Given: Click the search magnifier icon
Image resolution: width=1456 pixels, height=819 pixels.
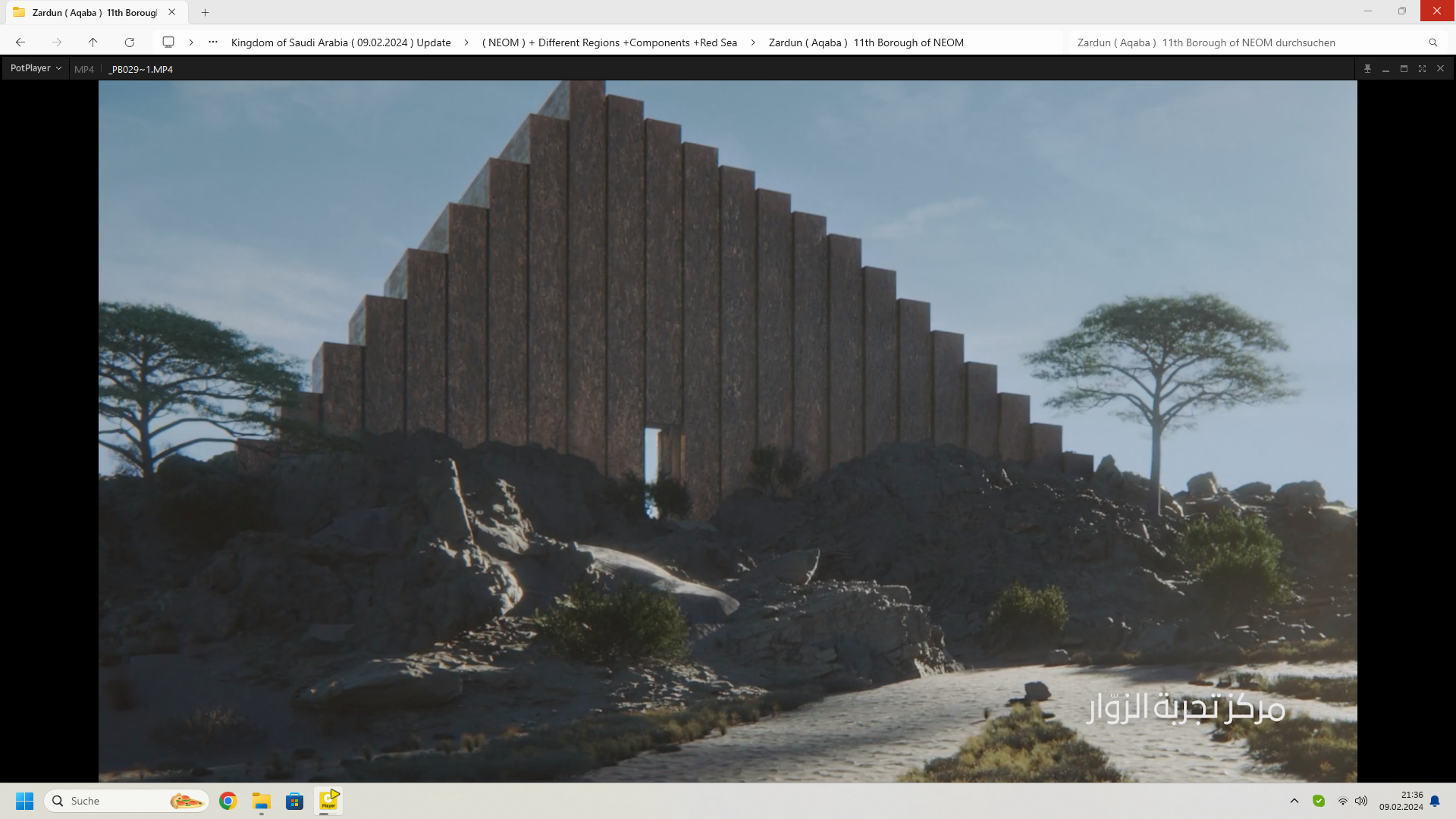Looking at the screenshot, I should click(x=1432, y=42).
